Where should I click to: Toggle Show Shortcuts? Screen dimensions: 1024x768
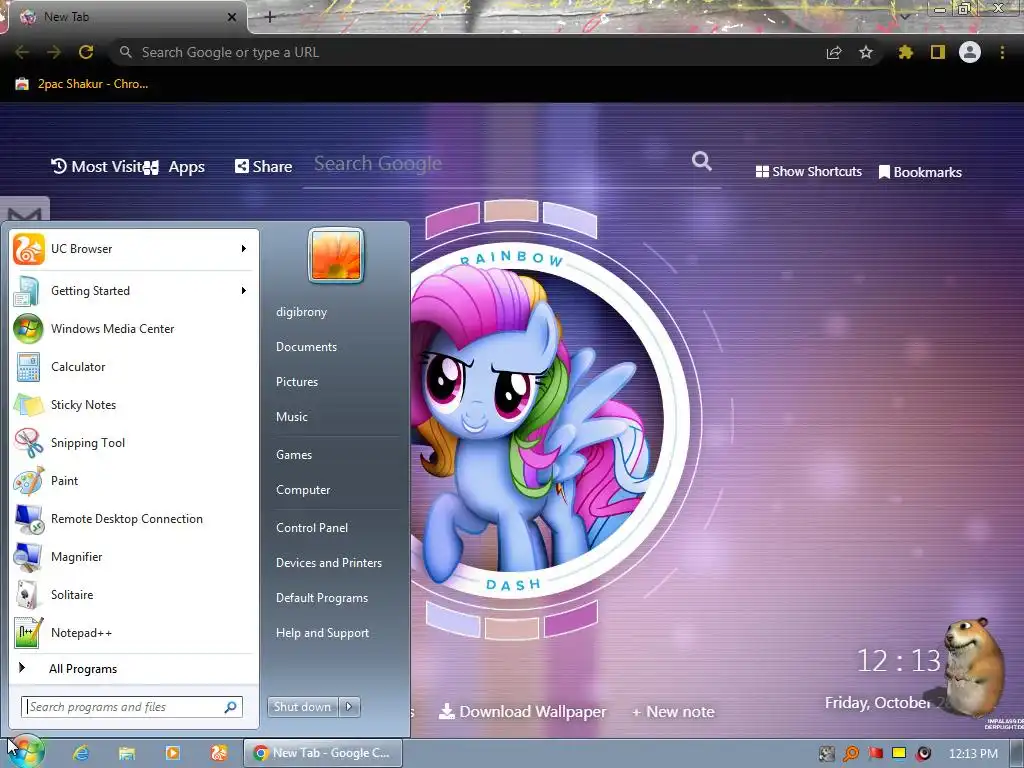pyautogui.click(x=808, y=172)
